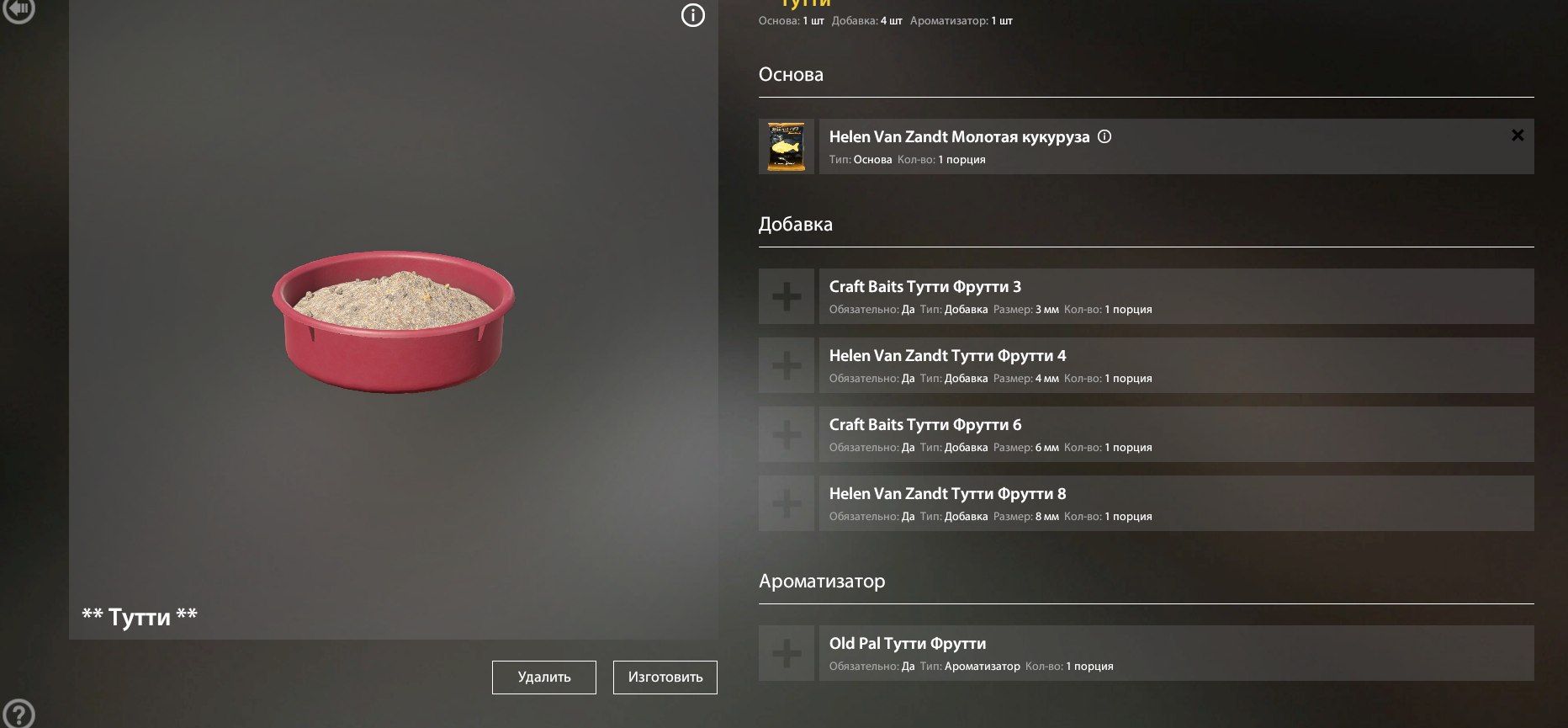Select the Craft Baits Тутти Фрутти 3 row
The width and height of the screenshot is (1568, 728).
(1176, 296)
